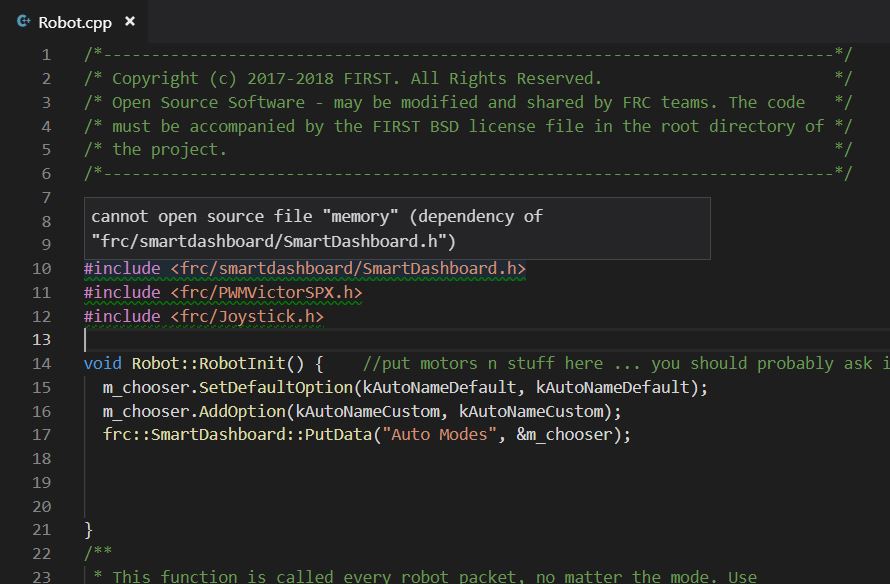Viewport: 890px width, 584px height.
Task: Click the #include keyword on line 10
Action: coord(122,268)
